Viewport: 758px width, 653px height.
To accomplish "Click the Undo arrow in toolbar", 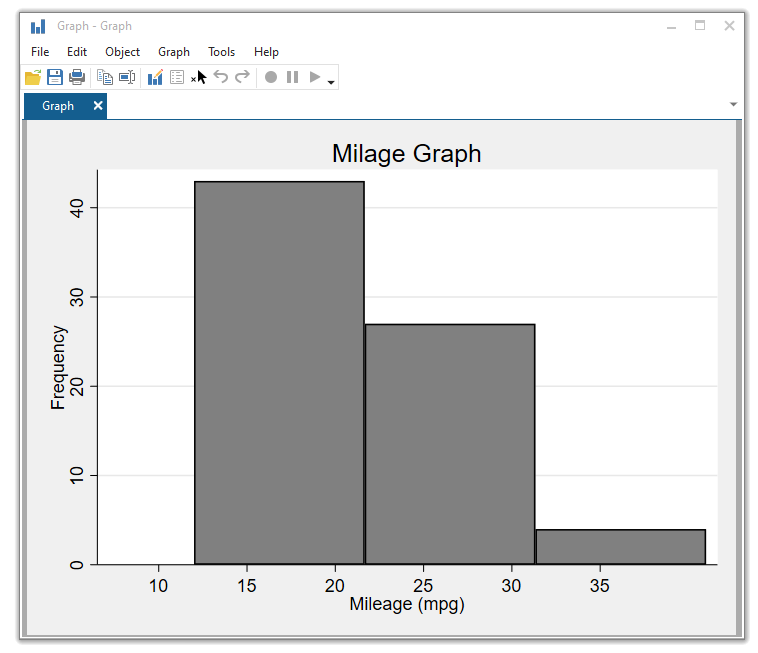I will [x=221, y=77].
